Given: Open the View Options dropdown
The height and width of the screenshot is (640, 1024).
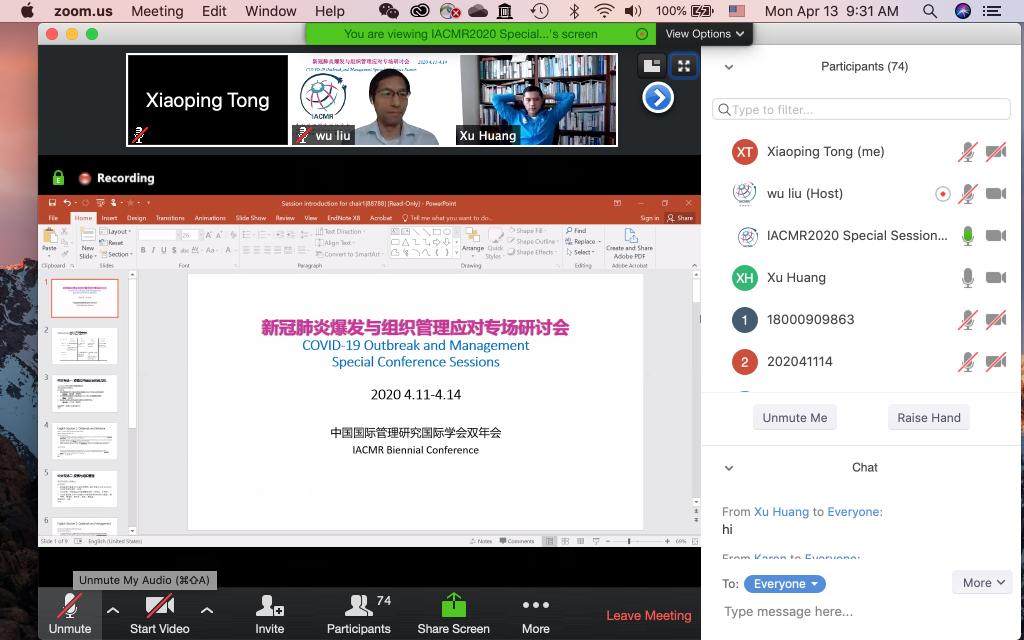Looking at the screenshot, I should [x=705, y=33].
